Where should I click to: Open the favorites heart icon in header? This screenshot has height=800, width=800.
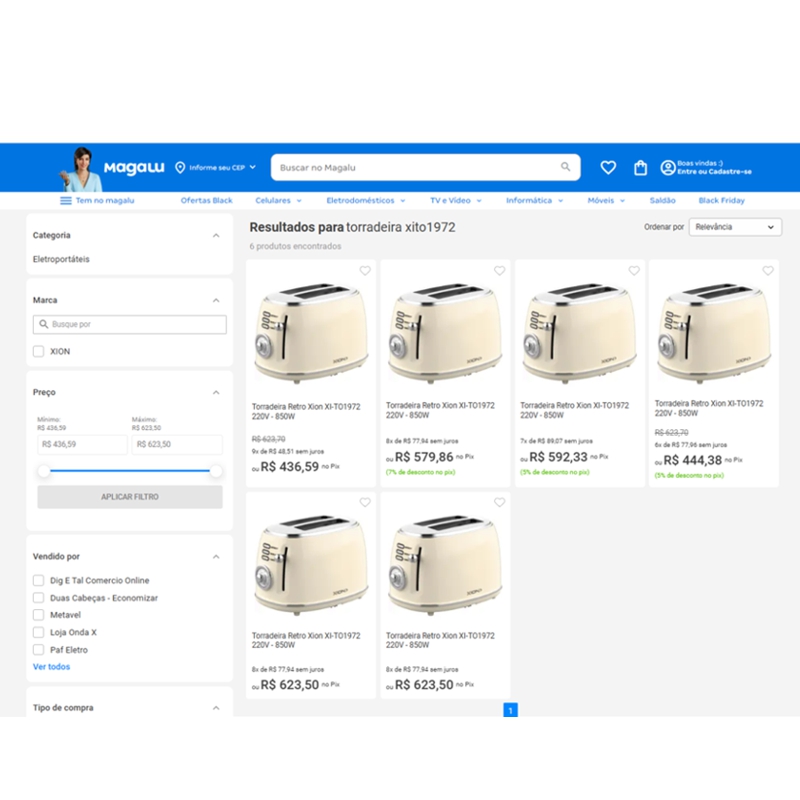click(x=608, y=168)
